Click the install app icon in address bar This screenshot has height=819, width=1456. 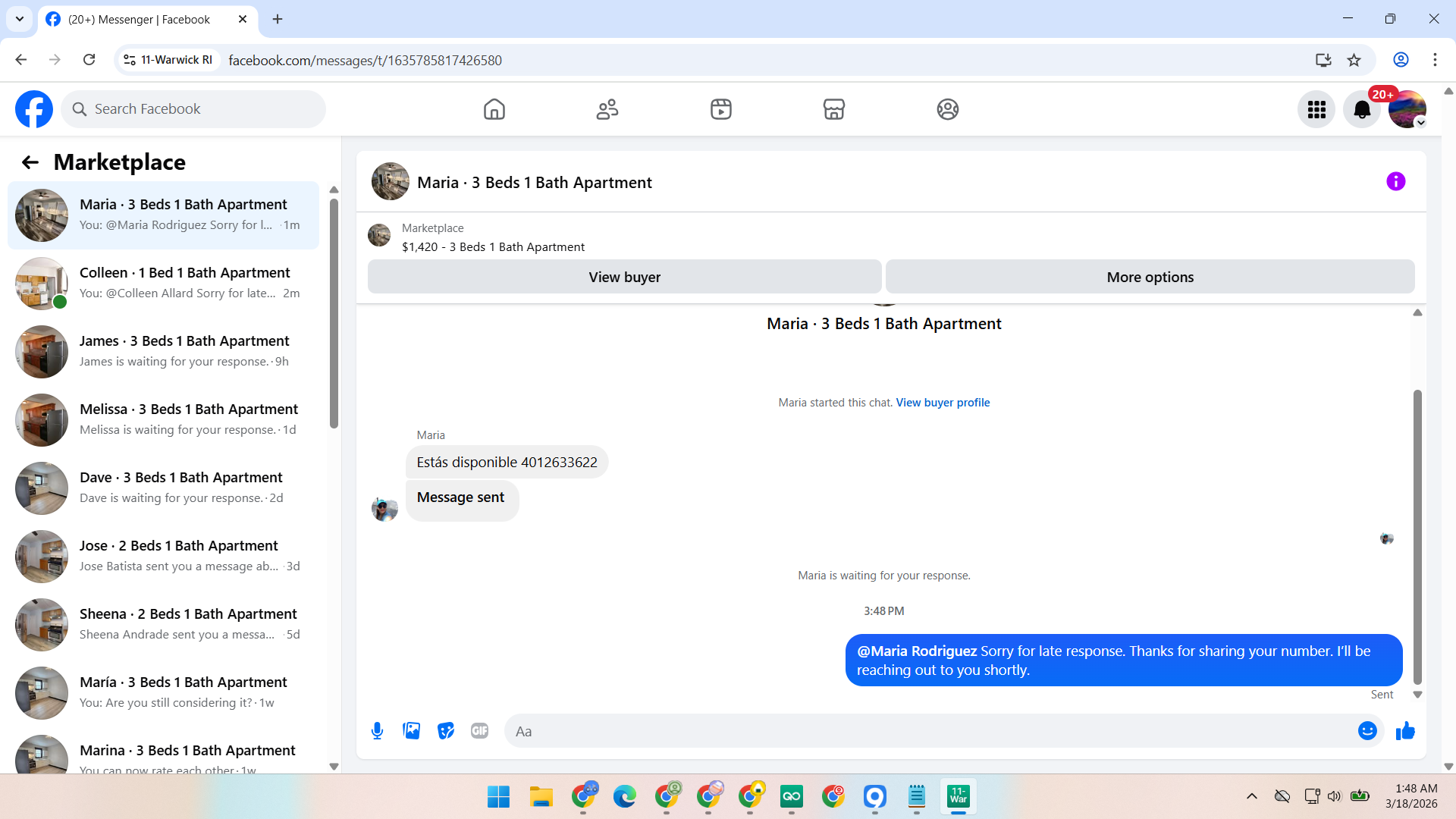[x=1323, y=60]
